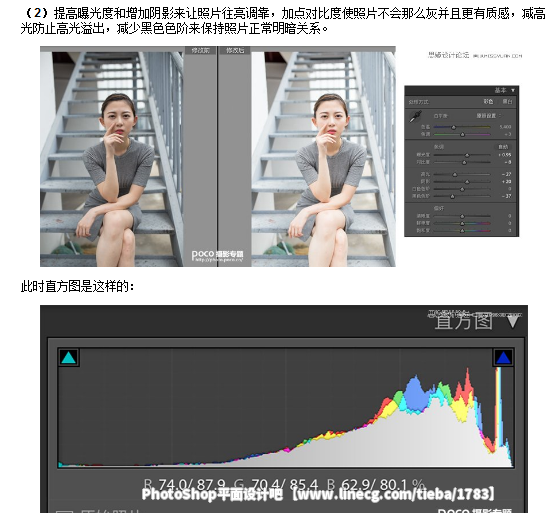Click the temperature value 5,400
550x513 pixels.
505,127
